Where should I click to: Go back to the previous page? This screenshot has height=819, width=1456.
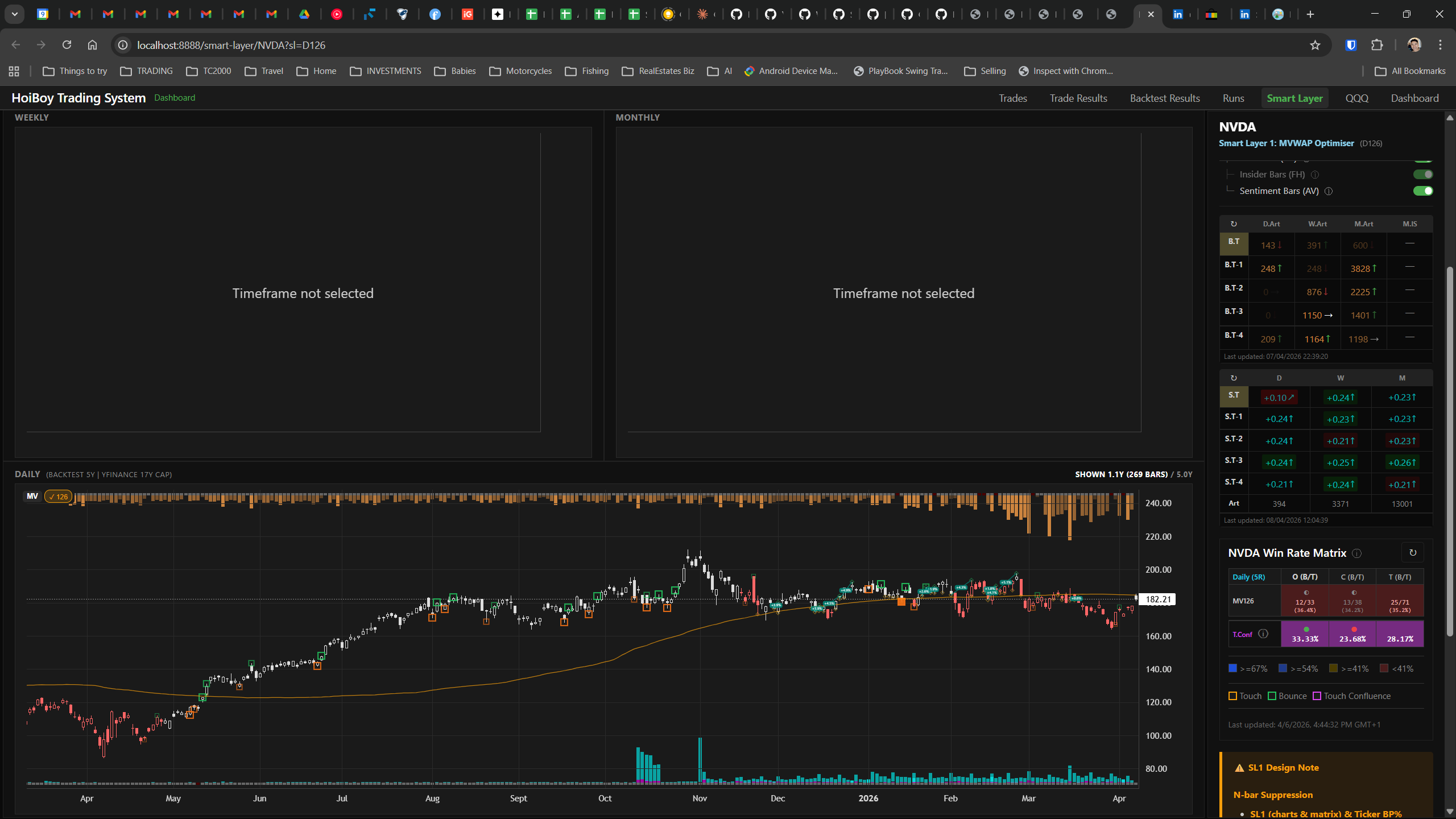click(x=16, y=45)
